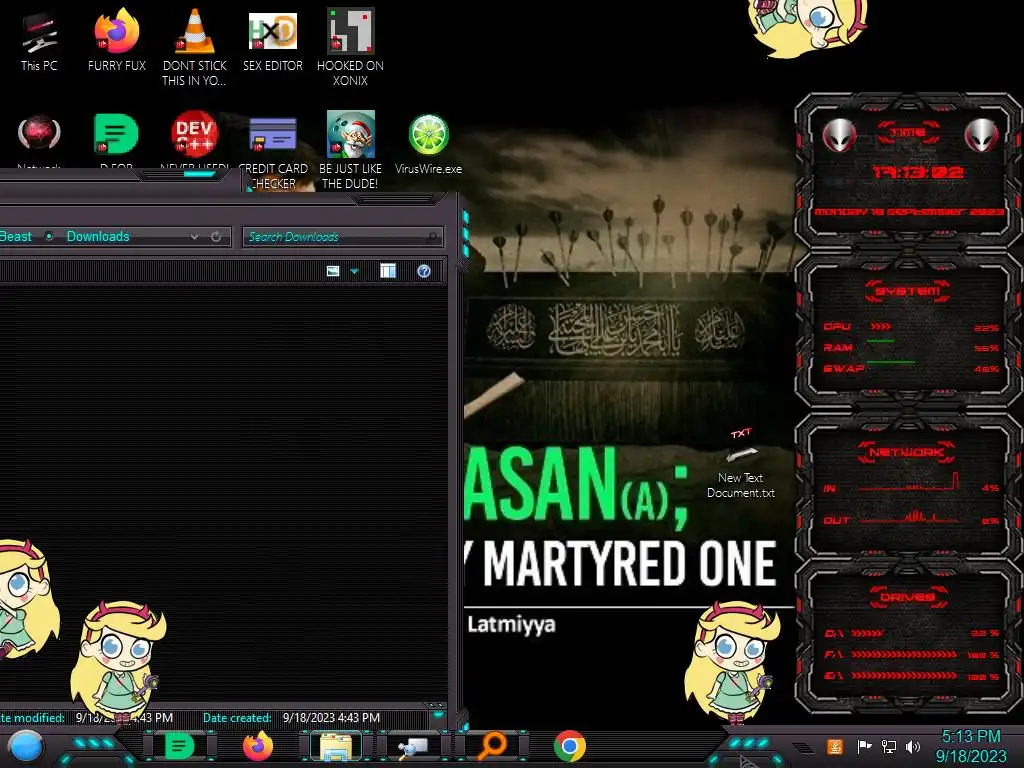Click the Date created value in details pane
The width and height of the screenshot is (1024, 768).
[x=331, y=718]
